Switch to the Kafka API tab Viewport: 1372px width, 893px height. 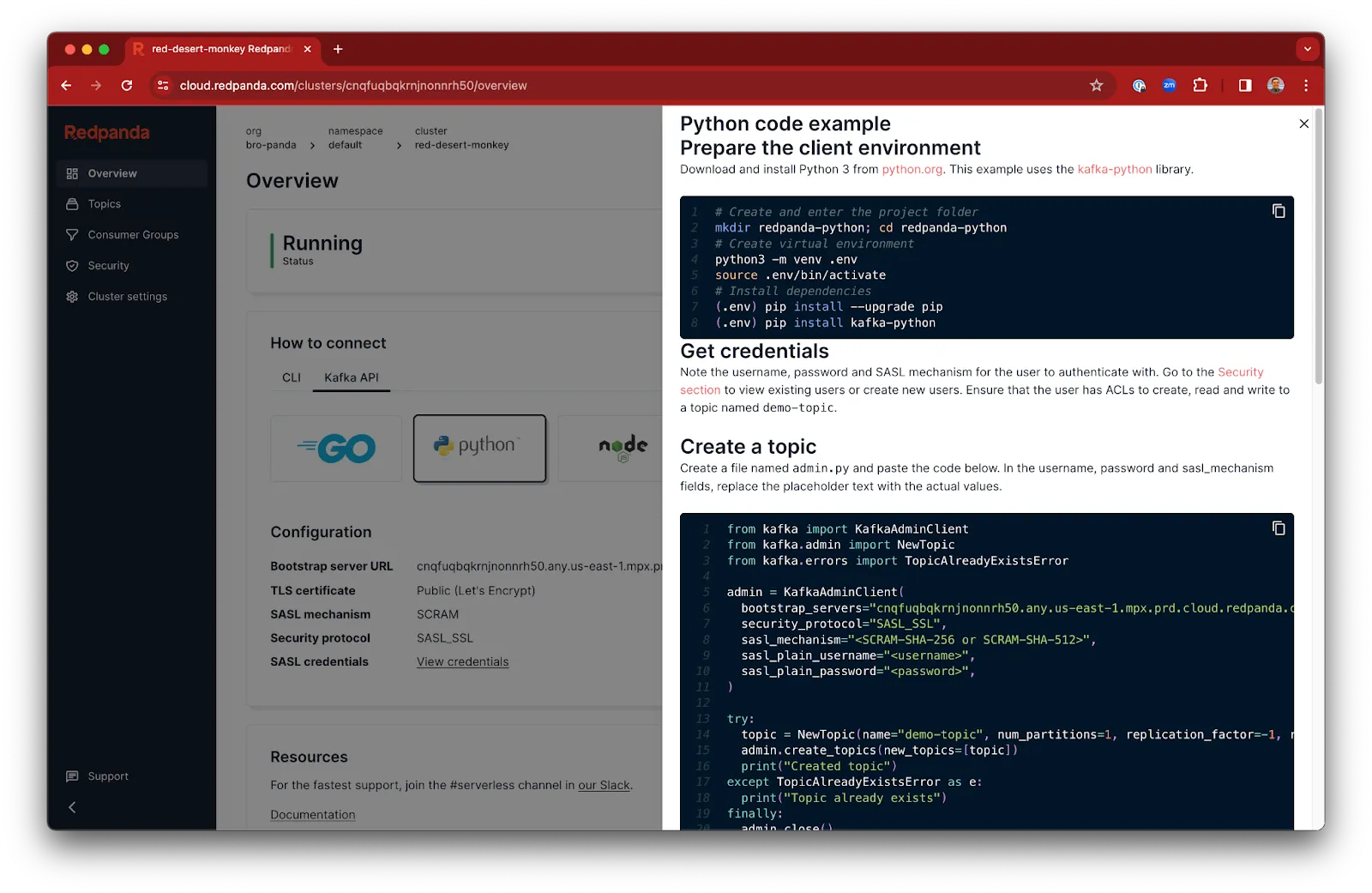tap(351, 377)
